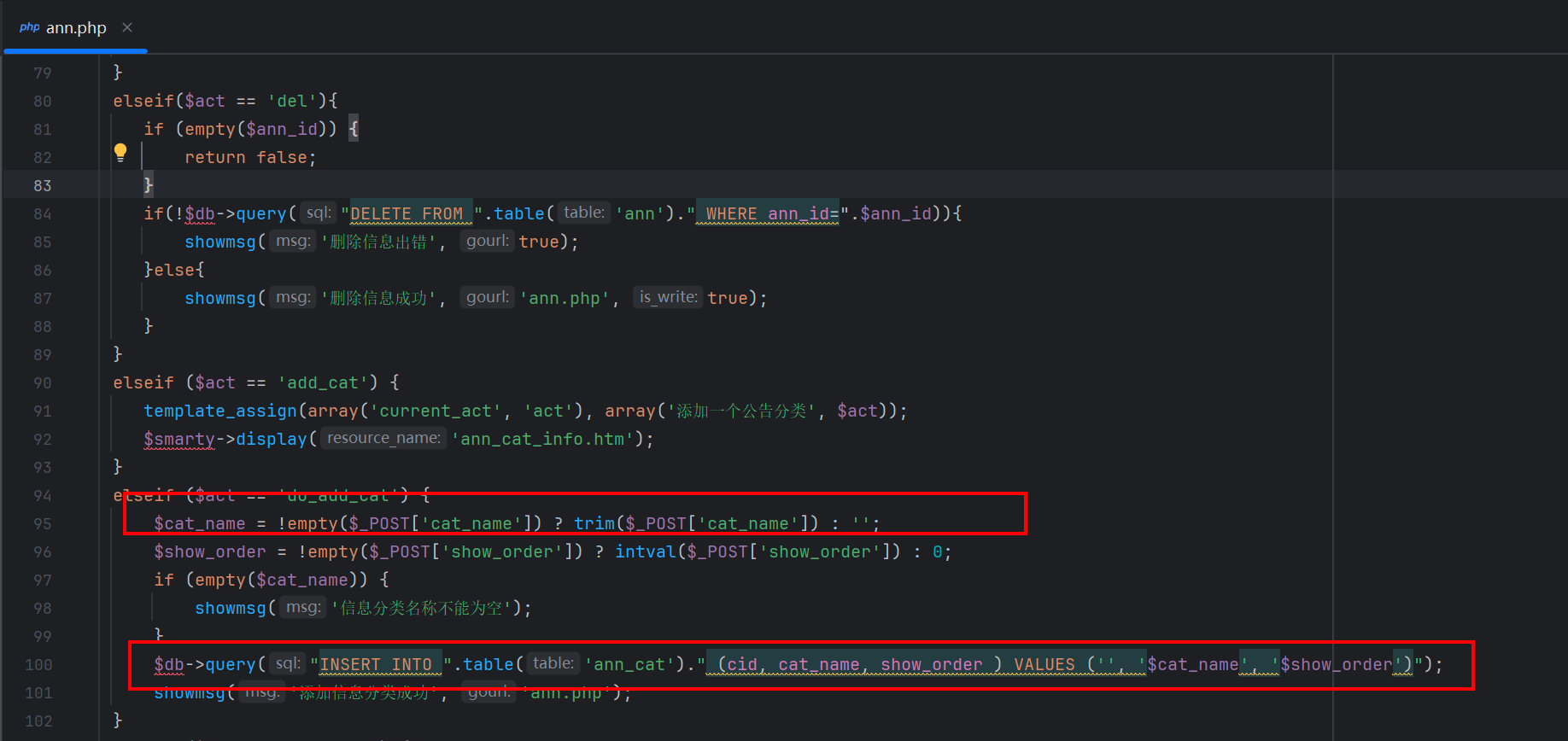
Task: Click 'resource_name:' hint on line 92
Action: (x=383, y=438)
